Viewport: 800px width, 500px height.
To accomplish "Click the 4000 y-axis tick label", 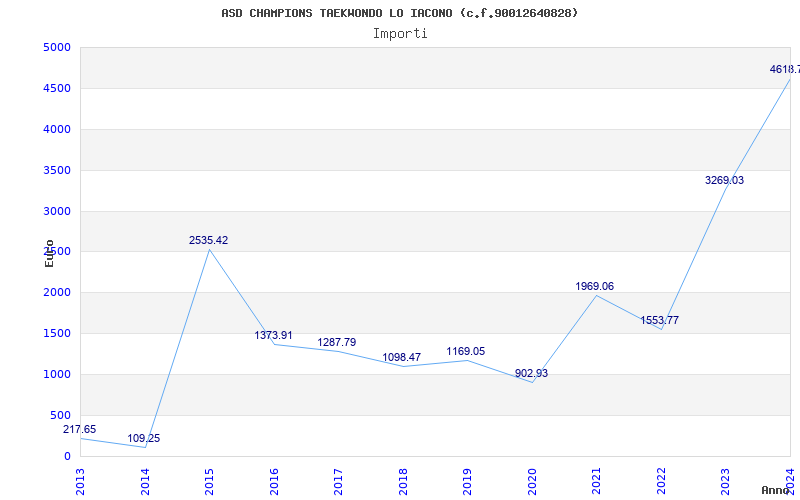I will (x=57, y=130).
